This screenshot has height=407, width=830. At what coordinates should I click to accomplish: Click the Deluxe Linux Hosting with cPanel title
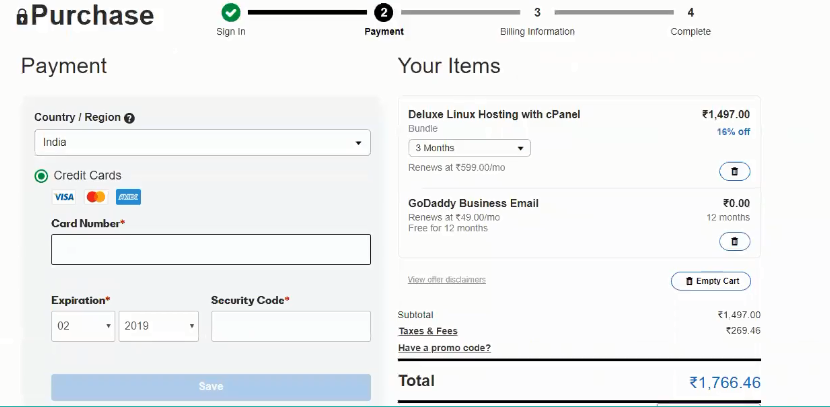tap(494, 114)
